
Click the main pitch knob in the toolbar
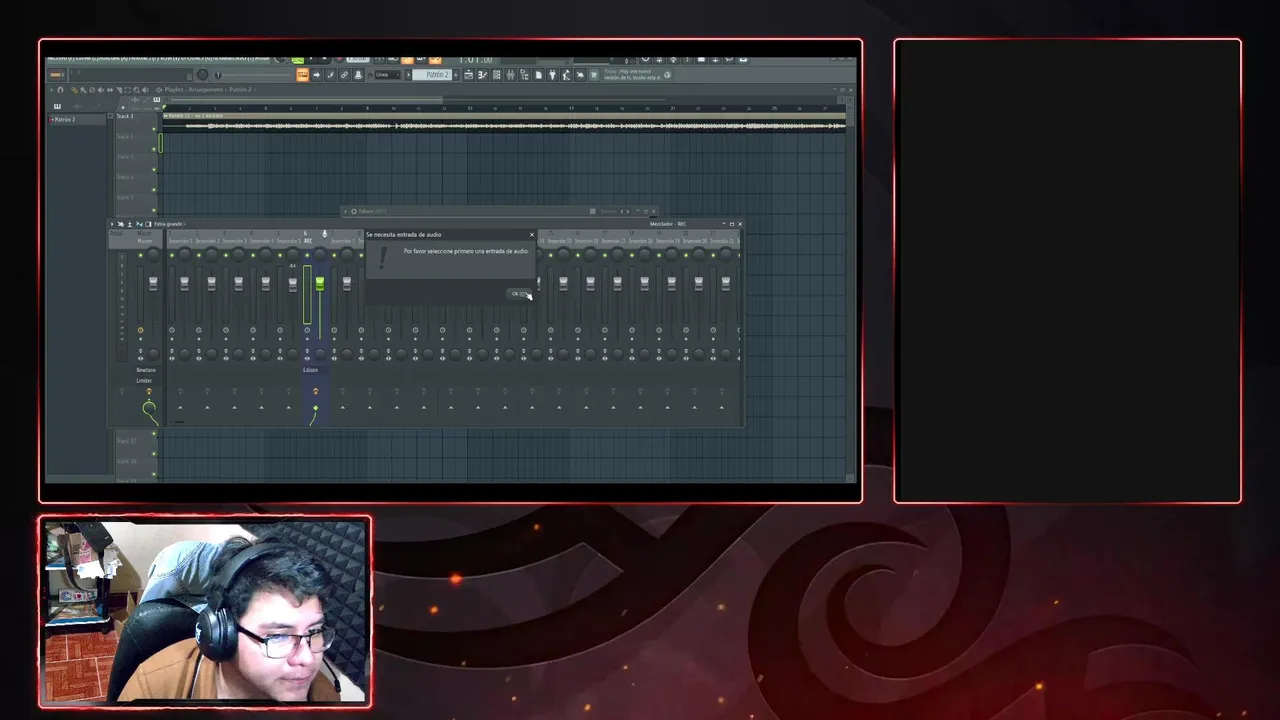pyautogui.click(x=203, y=75)
